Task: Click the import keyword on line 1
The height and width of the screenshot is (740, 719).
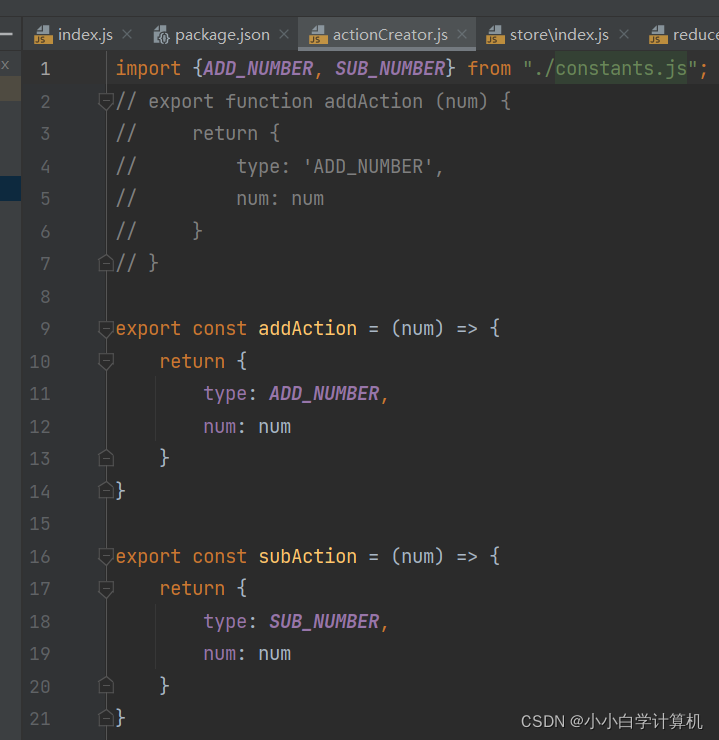Action: [148, 69]
